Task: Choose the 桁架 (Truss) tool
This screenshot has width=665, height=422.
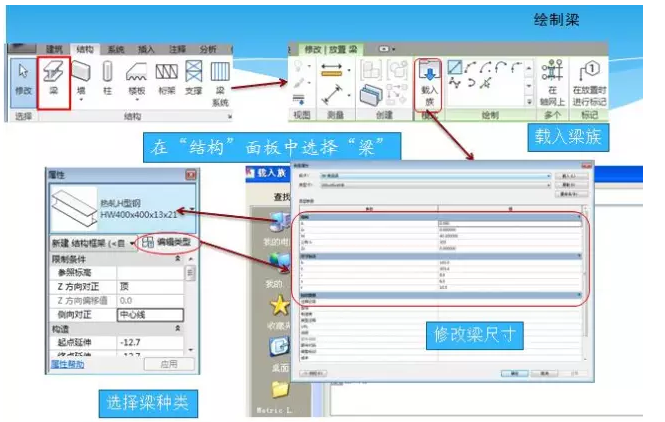Action: coord(165,78)
